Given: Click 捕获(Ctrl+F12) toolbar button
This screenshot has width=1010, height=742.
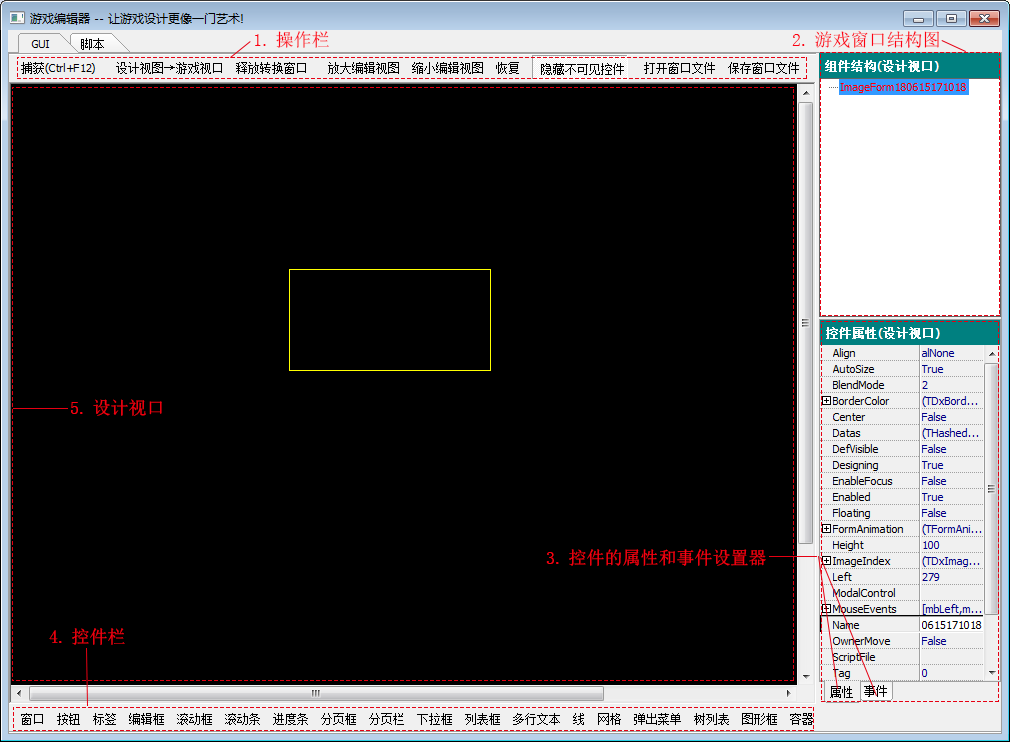Looking at the screenshot, I should click(58, 68).
